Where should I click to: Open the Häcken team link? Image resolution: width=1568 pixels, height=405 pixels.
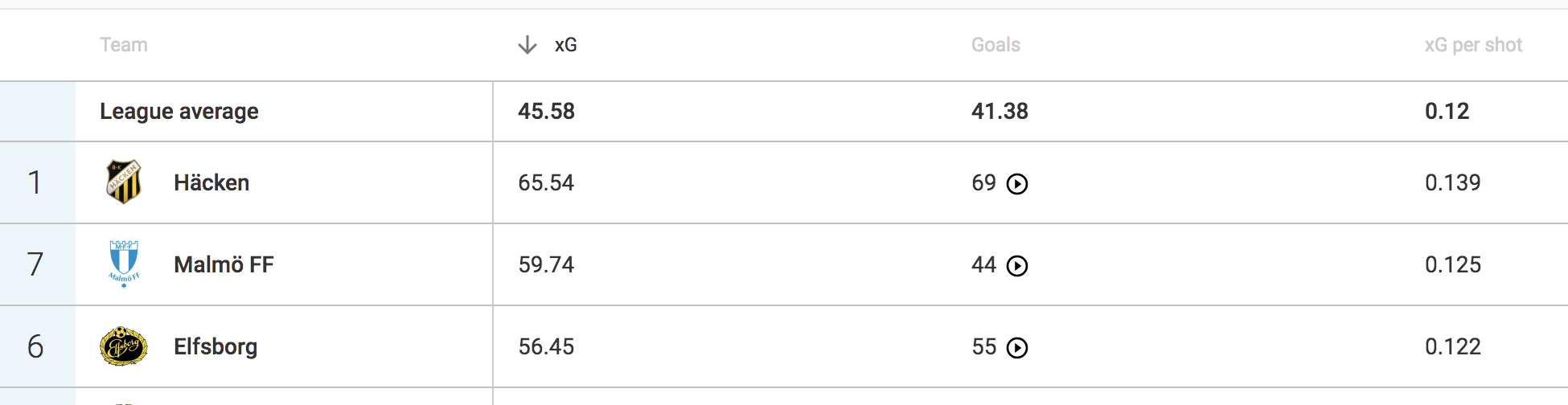coord(211,182)
